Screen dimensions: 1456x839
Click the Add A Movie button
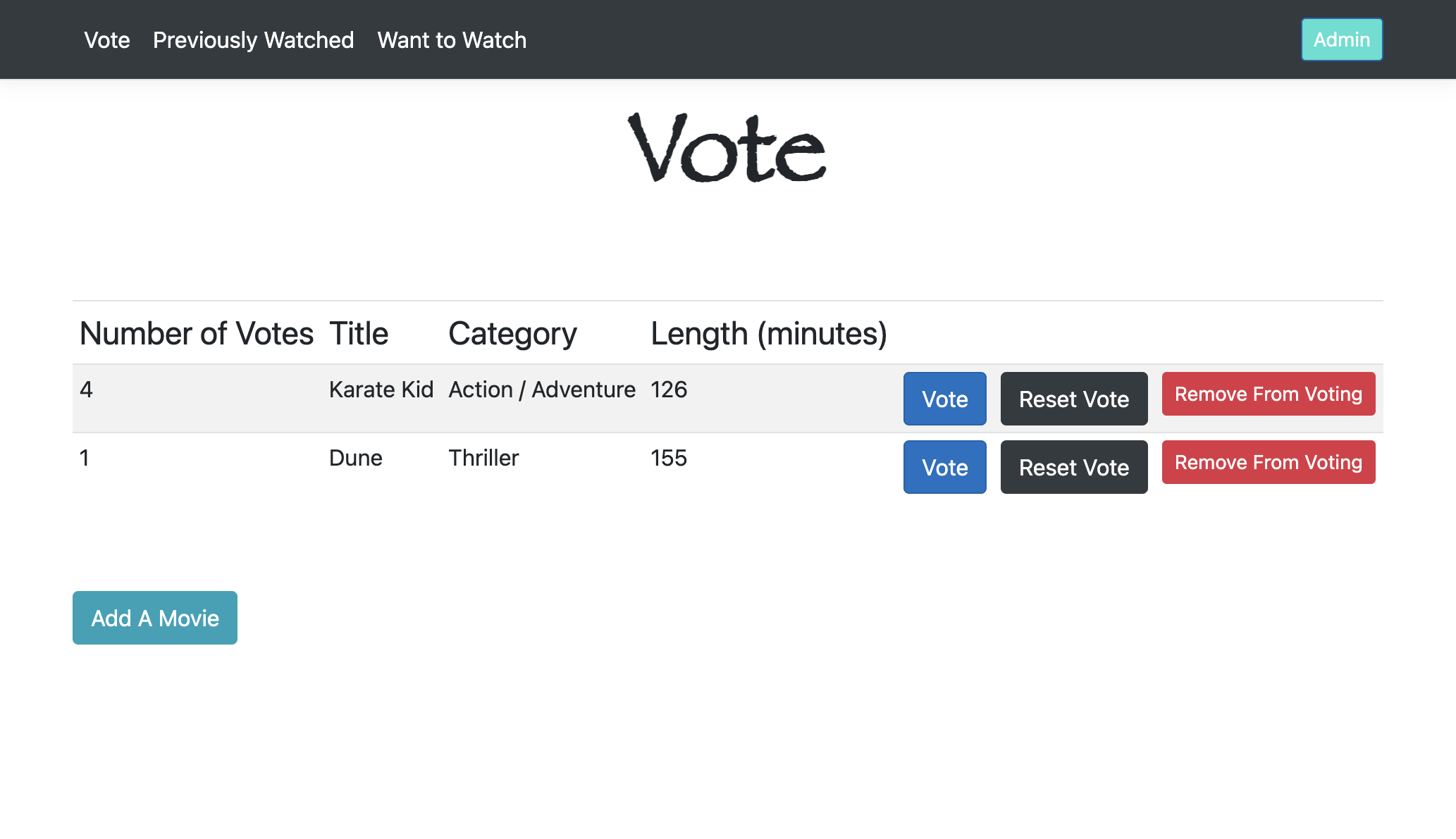coord(155,618)
